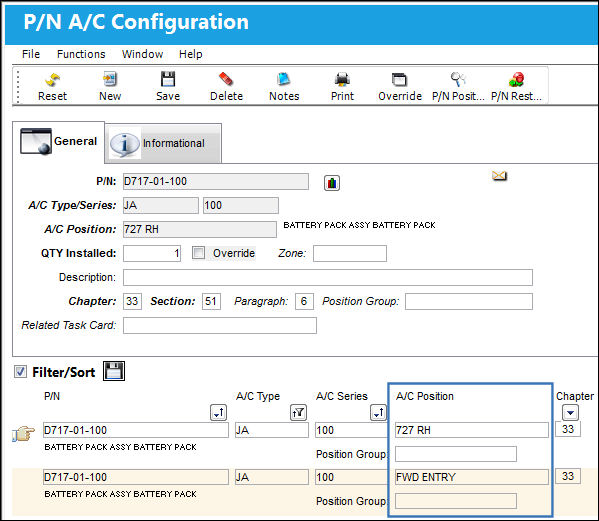Uncheck the Filter/Sort checkbox
The height and width of the screenshot is (521, 599).
[20, 371]
